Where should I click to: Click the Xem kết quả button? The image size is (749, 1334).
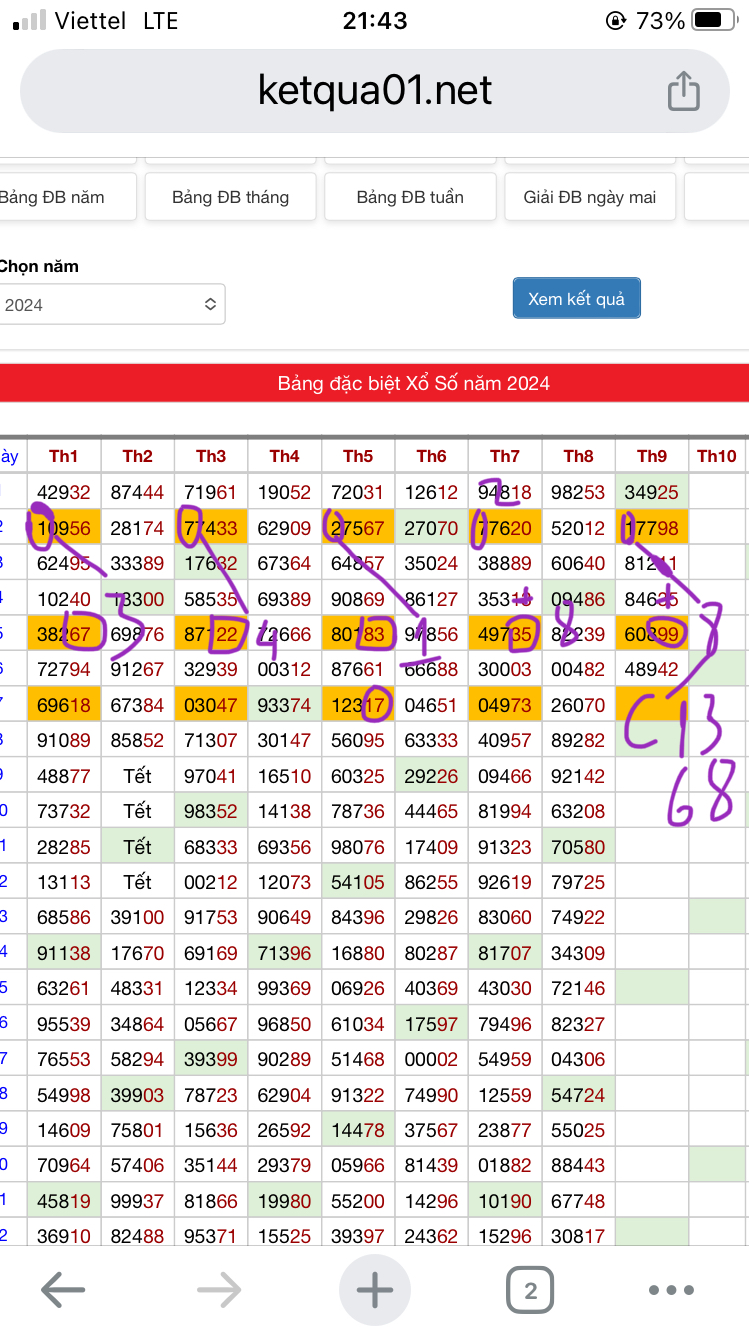tap(576, 299)
